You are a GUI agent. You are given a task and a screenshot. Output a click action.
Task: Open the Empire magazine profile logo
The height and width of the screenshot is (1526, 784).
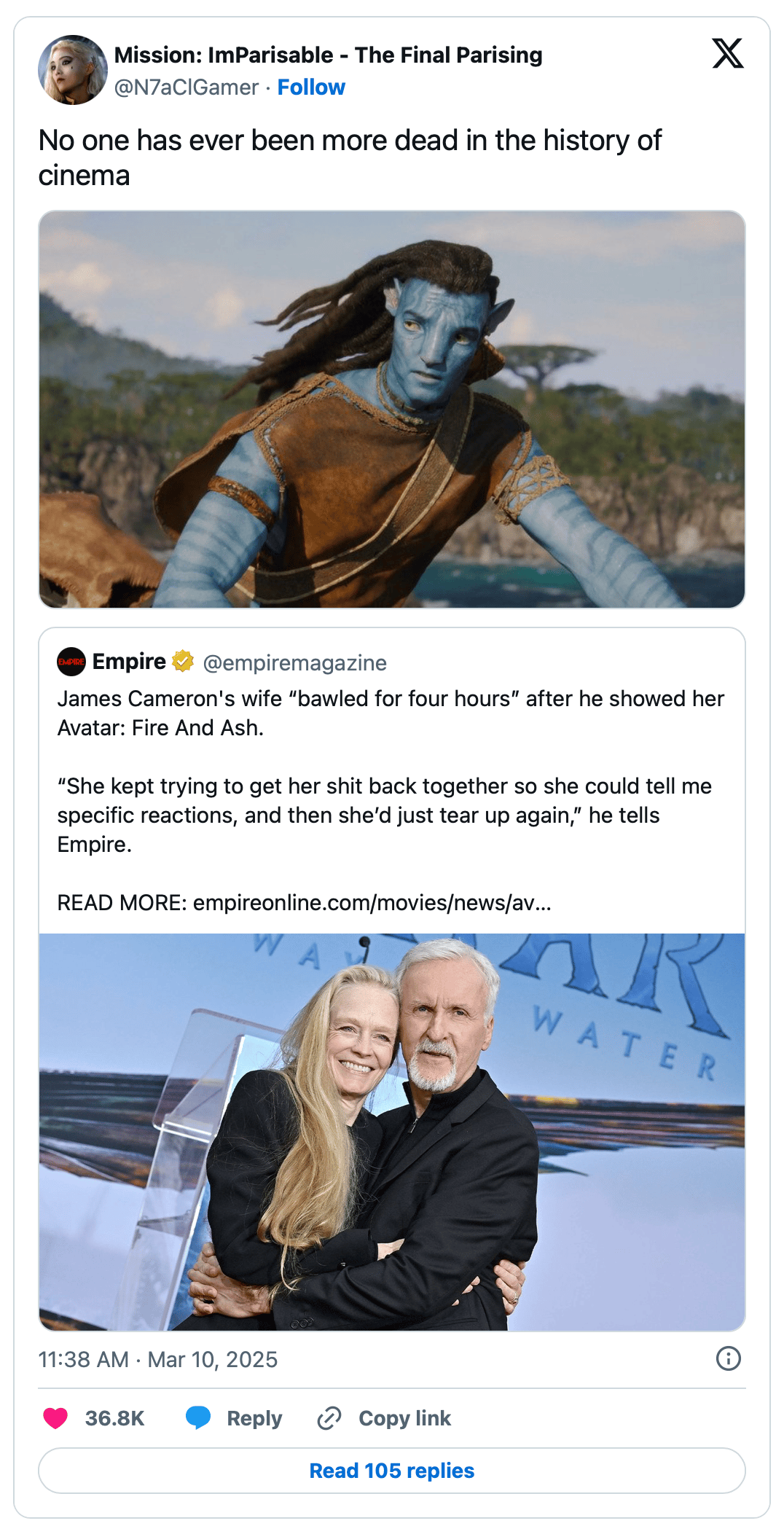tap(71, 662)
